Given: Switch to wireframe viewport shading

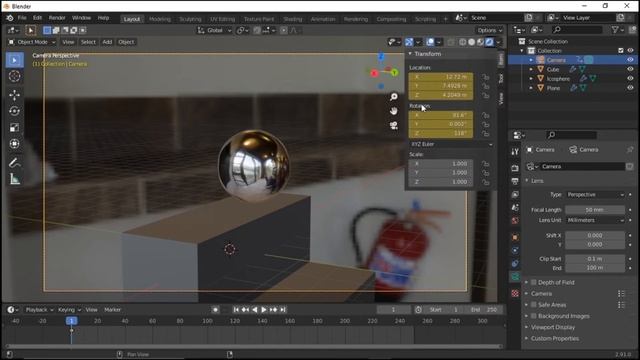Looking at the screenshot, I should tap(462, 42).
